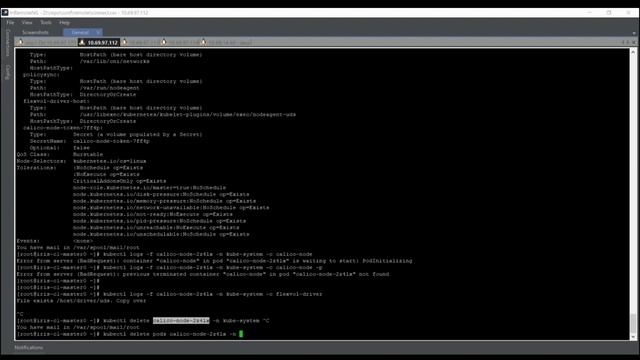Screen dimensions: 640x360
Task: Close the General panel tab
Action: pyautogui.click(x=98, y=32)
